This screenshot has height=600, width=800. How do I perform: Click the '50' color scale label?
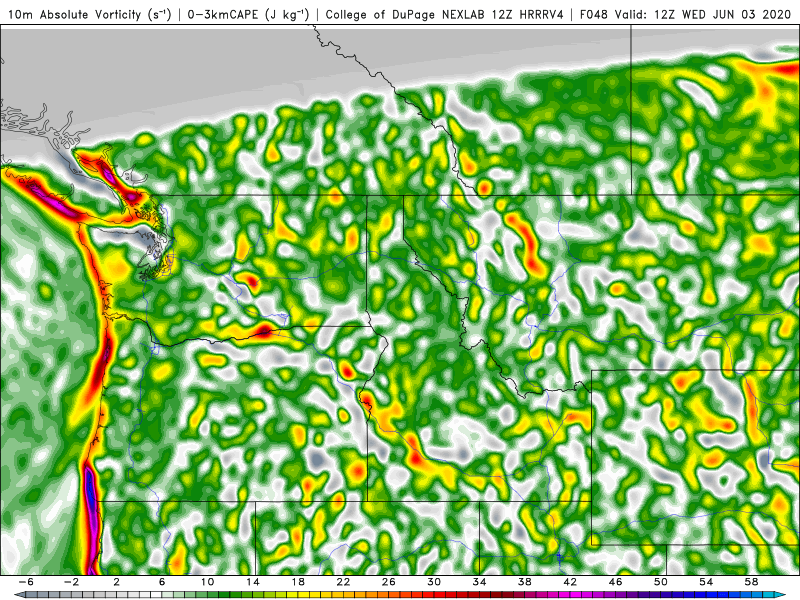click(661, 582)
